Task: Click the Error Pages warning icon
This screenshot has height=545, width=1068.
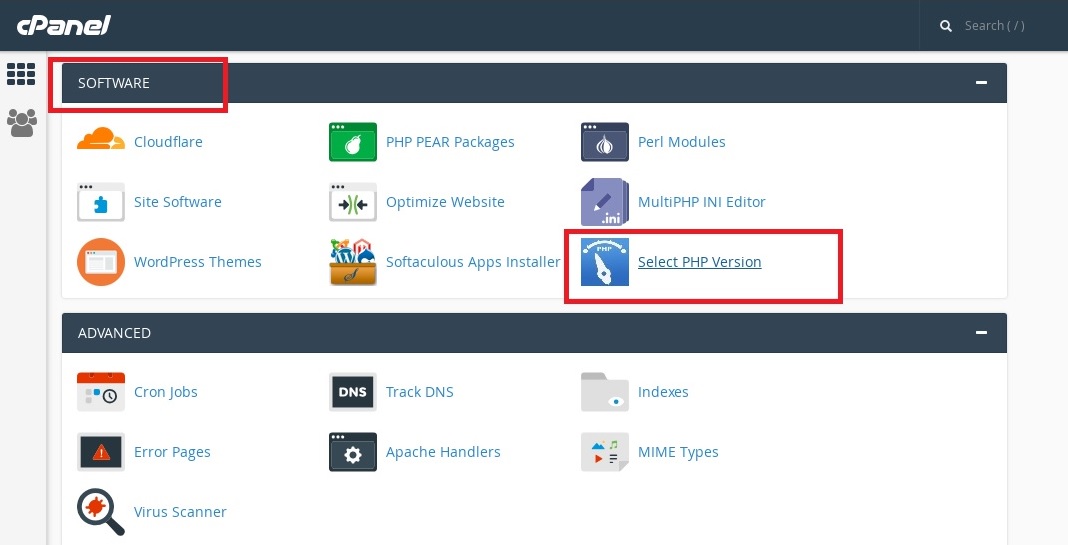Action: tap(101, 452)
